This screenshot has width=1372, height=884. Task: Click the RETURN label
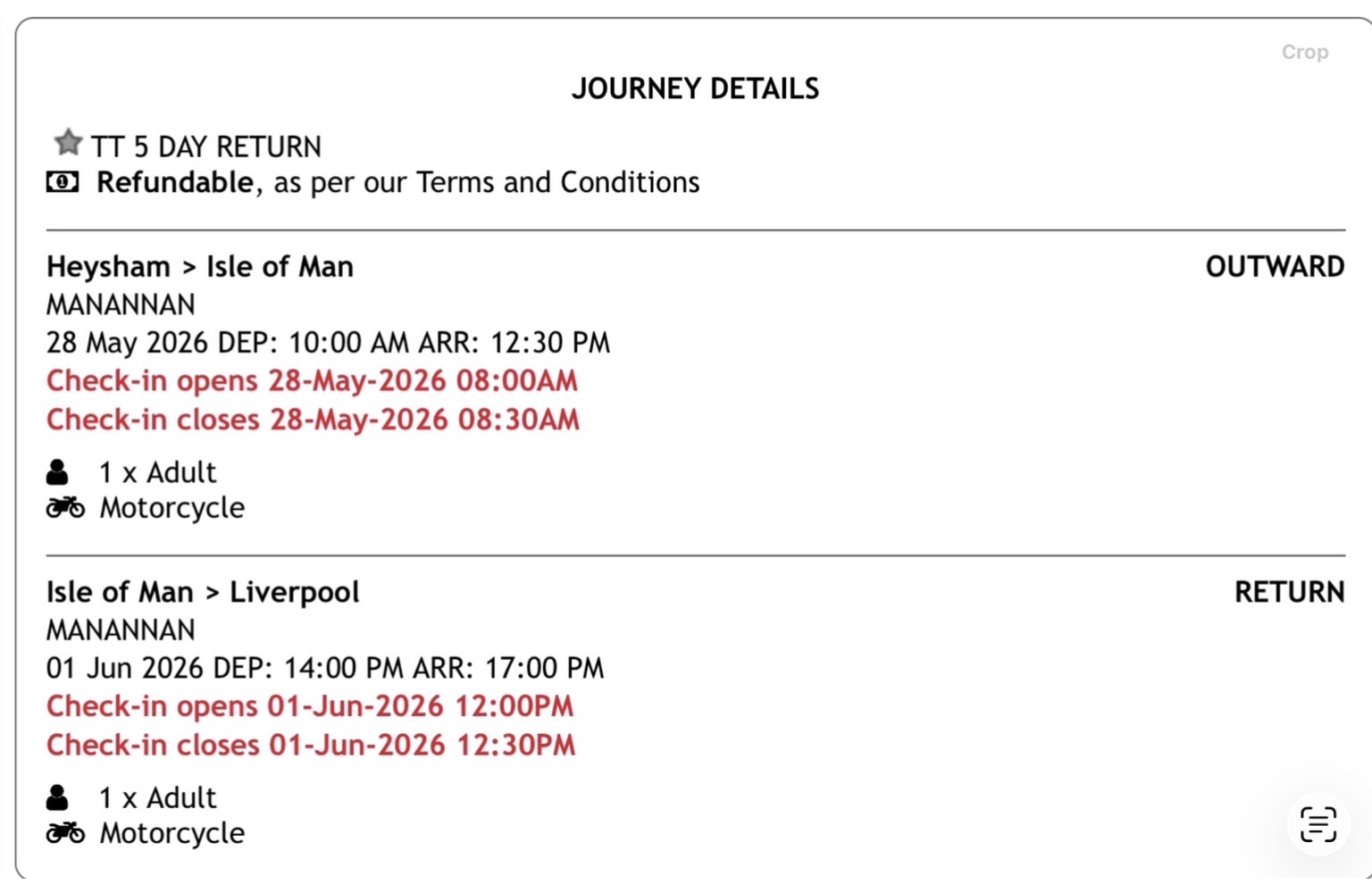pyautogui.click(x=1289, y=592)
